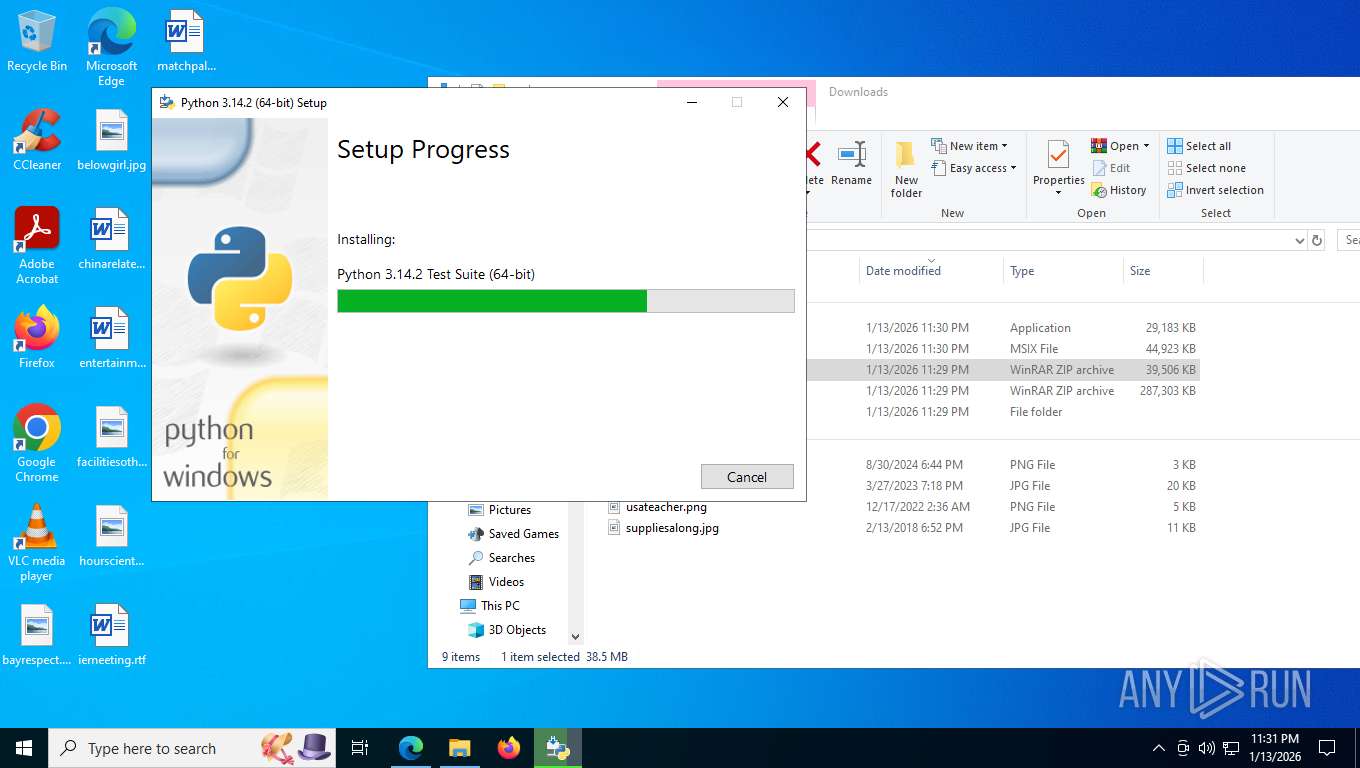
Task: Click navigation pane scroll down arrow
Action: click(575, 636)
